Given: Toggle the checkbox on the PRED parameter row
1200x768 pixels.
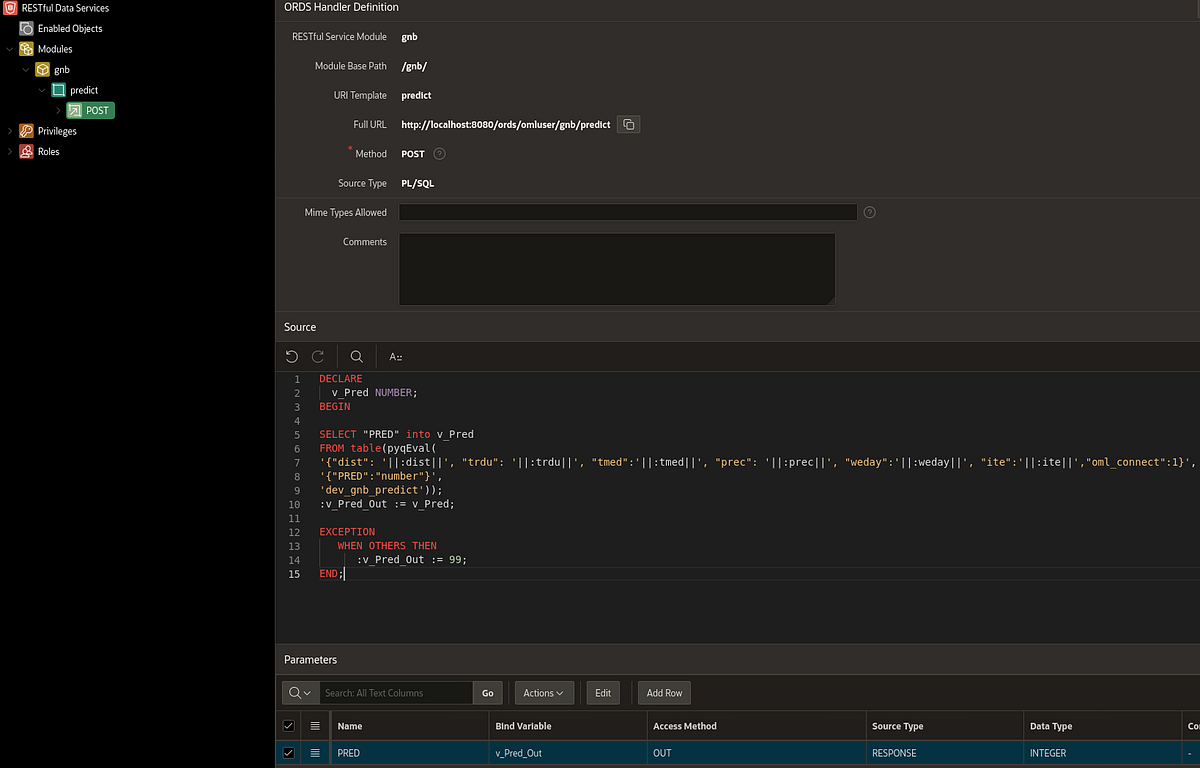Looking at the screenshot, I should [x=288, y=752].
